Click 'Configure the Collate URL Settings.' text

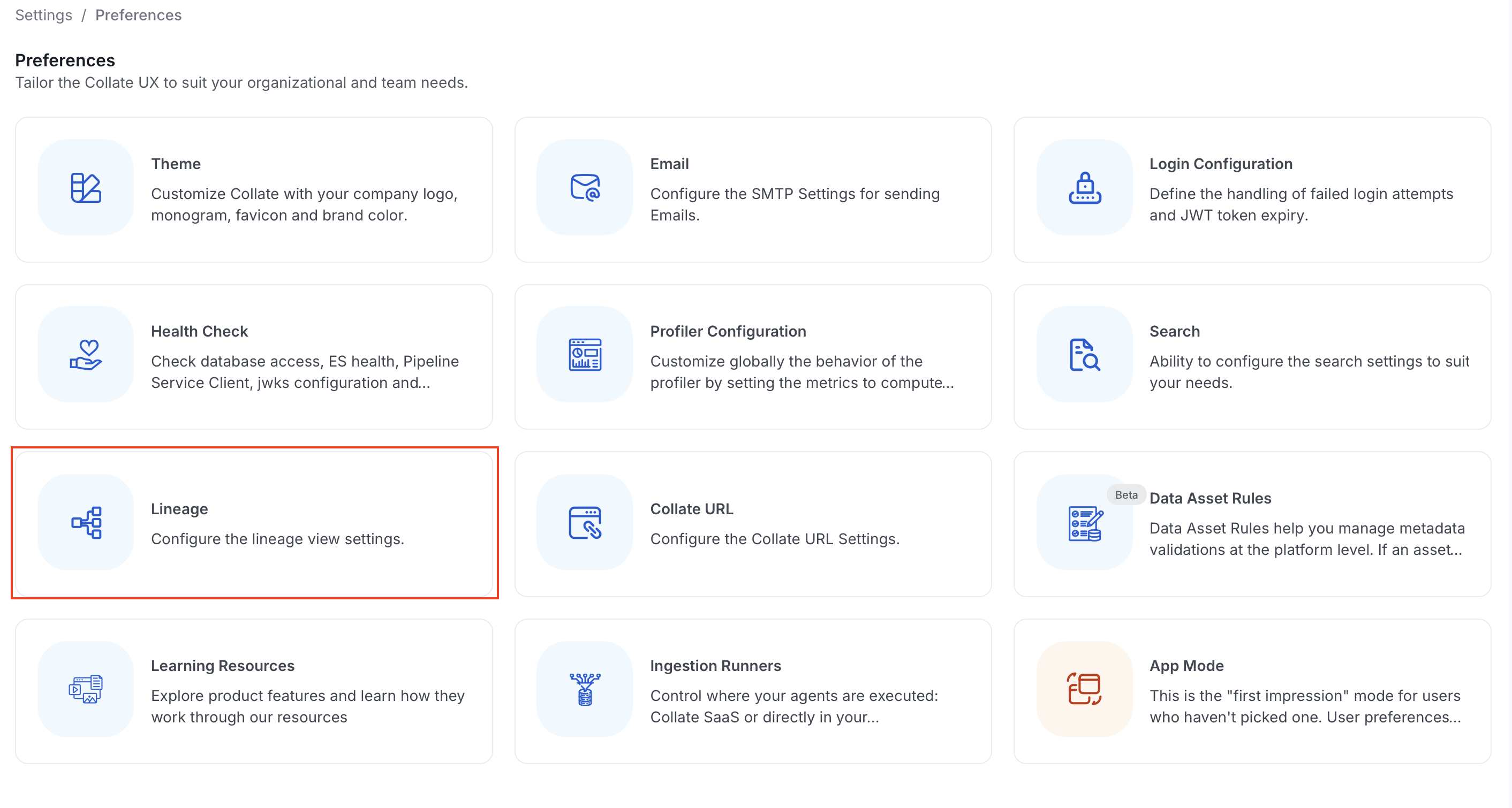(x=775, y=539)
